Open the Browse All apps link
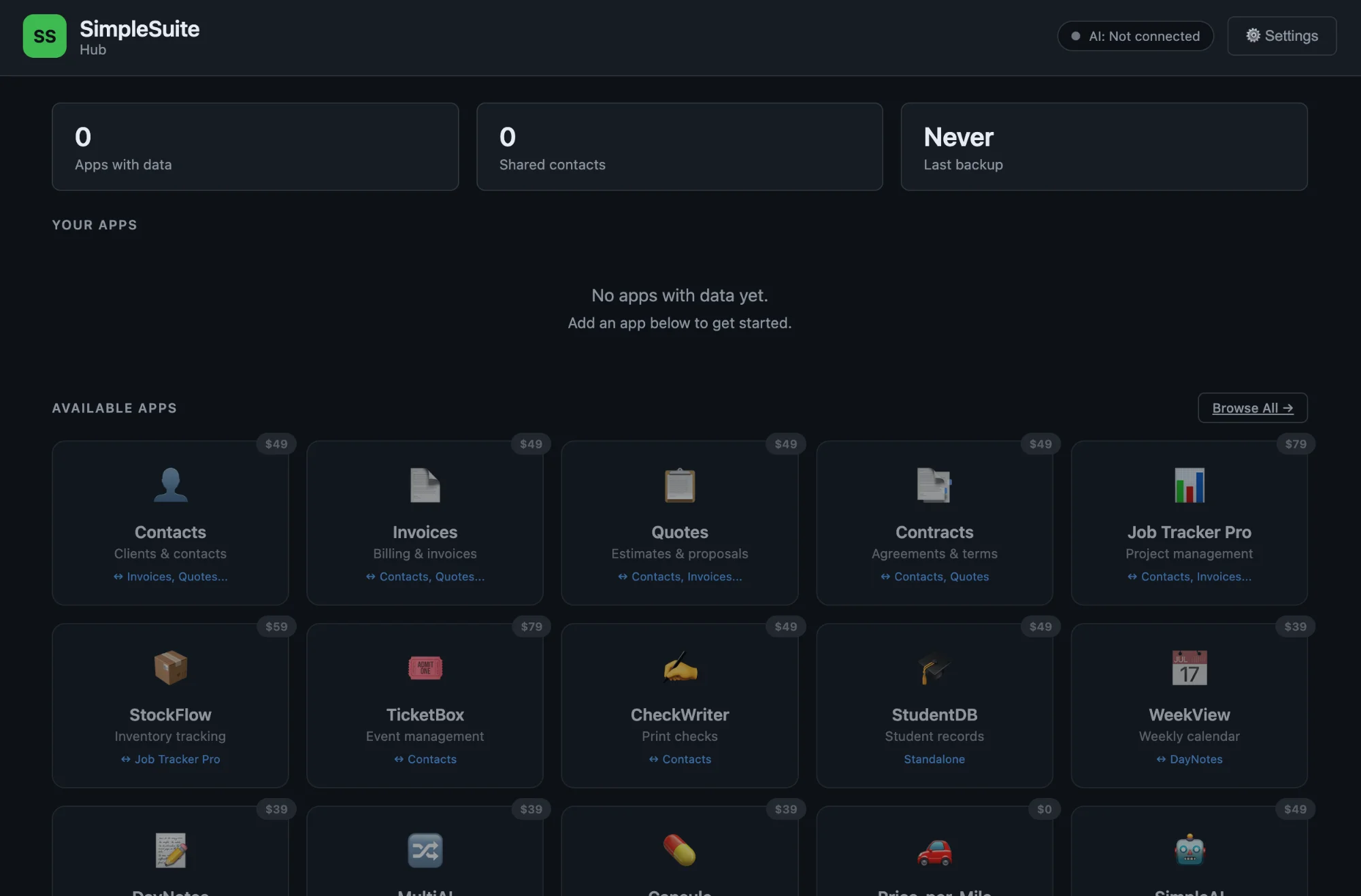Screen dimensions: 1361x896 [x=1252, y=408]
